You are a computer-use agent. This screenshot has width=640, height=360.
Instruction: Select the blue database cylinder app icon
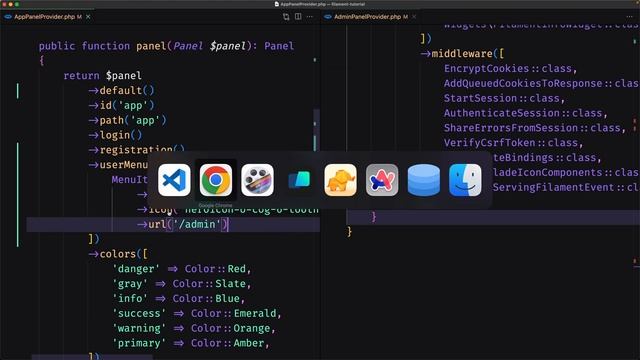pos(424,180)
